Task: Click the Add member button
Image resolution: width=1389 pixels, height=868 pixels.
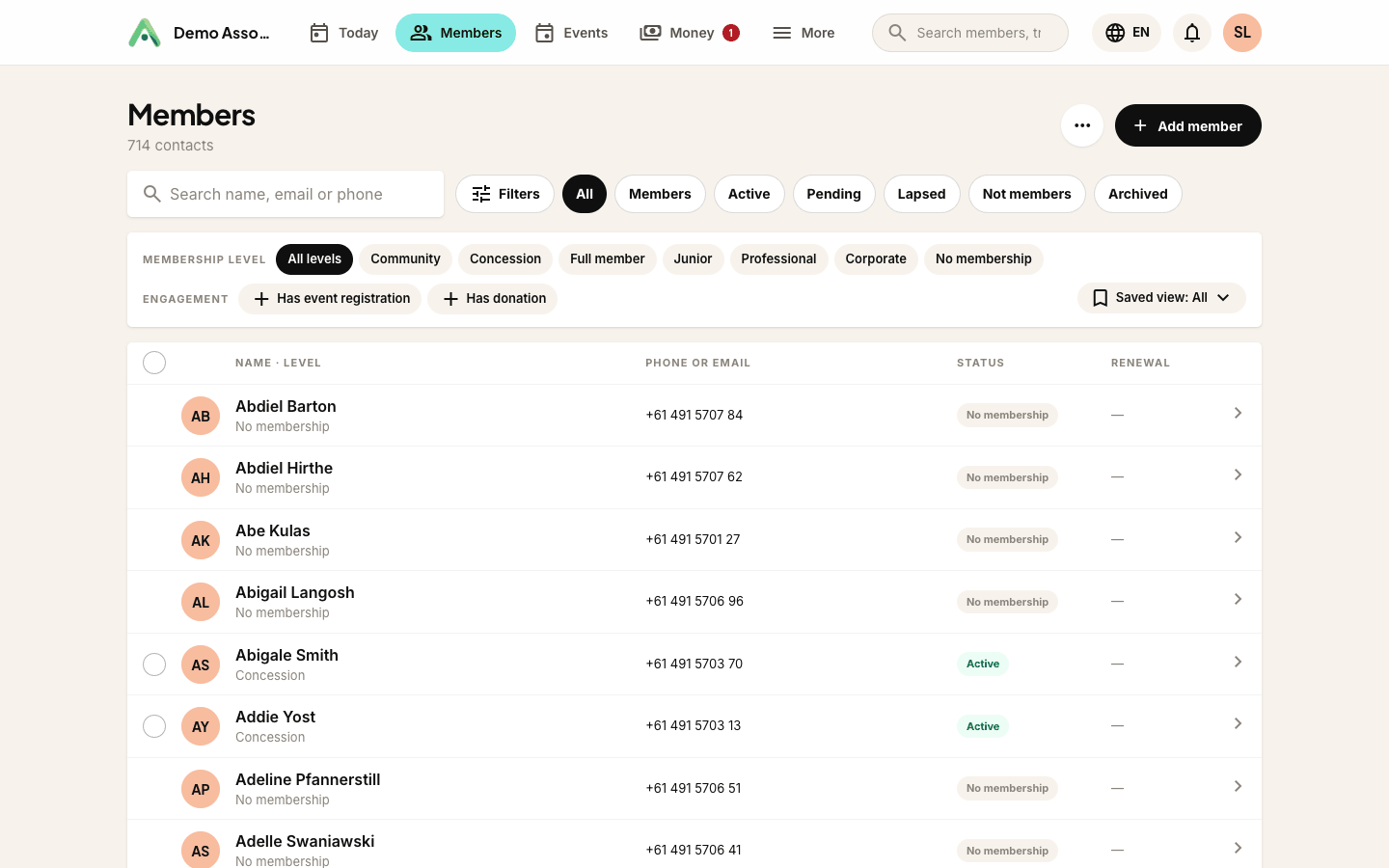Action: (1188, 125)
